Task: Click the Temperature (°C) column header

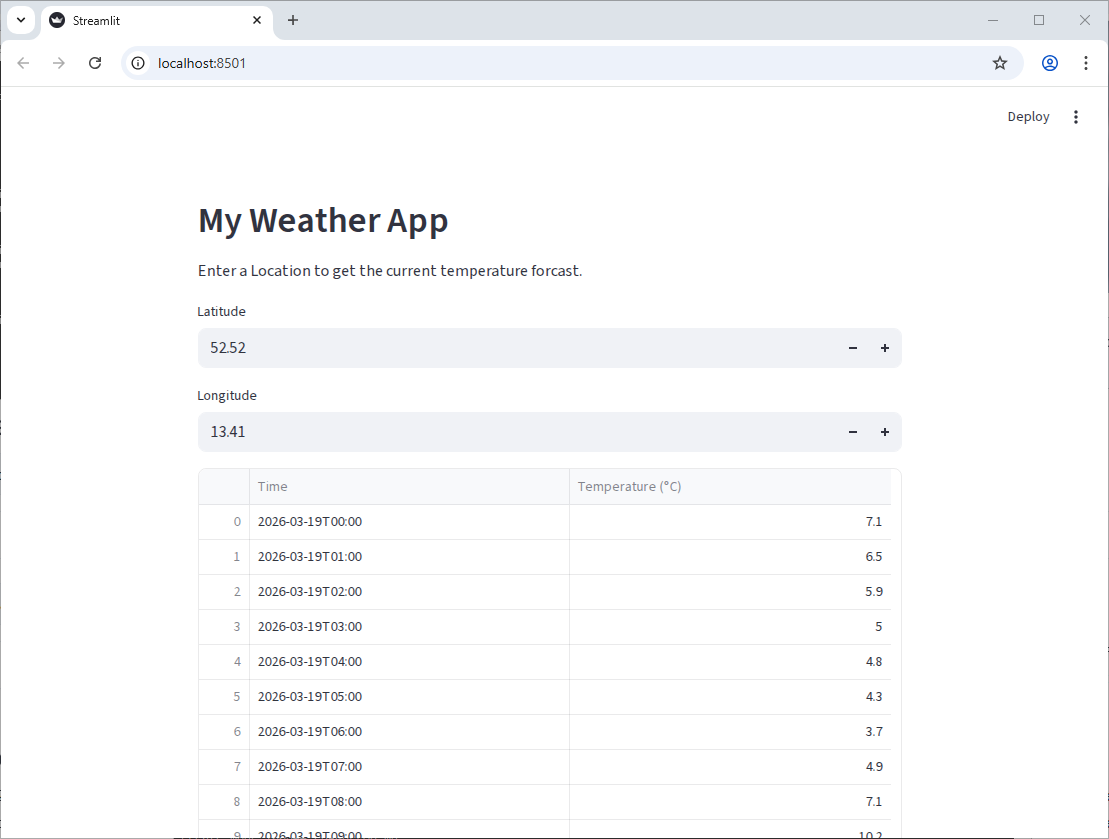Action: coord(629,486)
